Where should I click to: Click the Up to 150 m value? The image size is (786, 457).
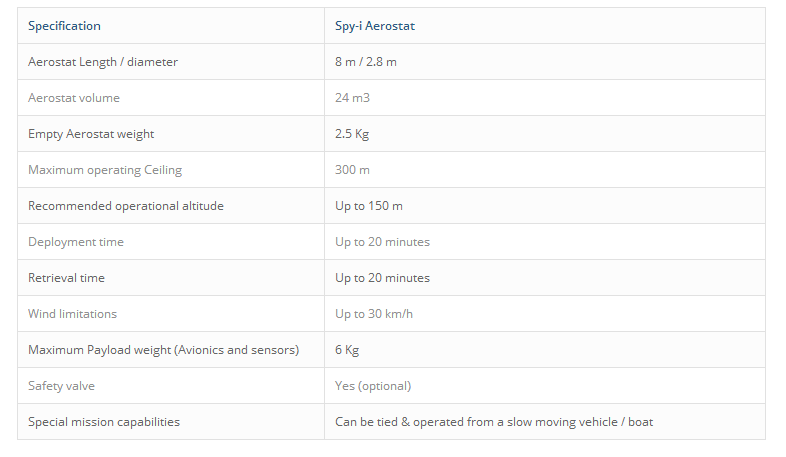[369, 206]
